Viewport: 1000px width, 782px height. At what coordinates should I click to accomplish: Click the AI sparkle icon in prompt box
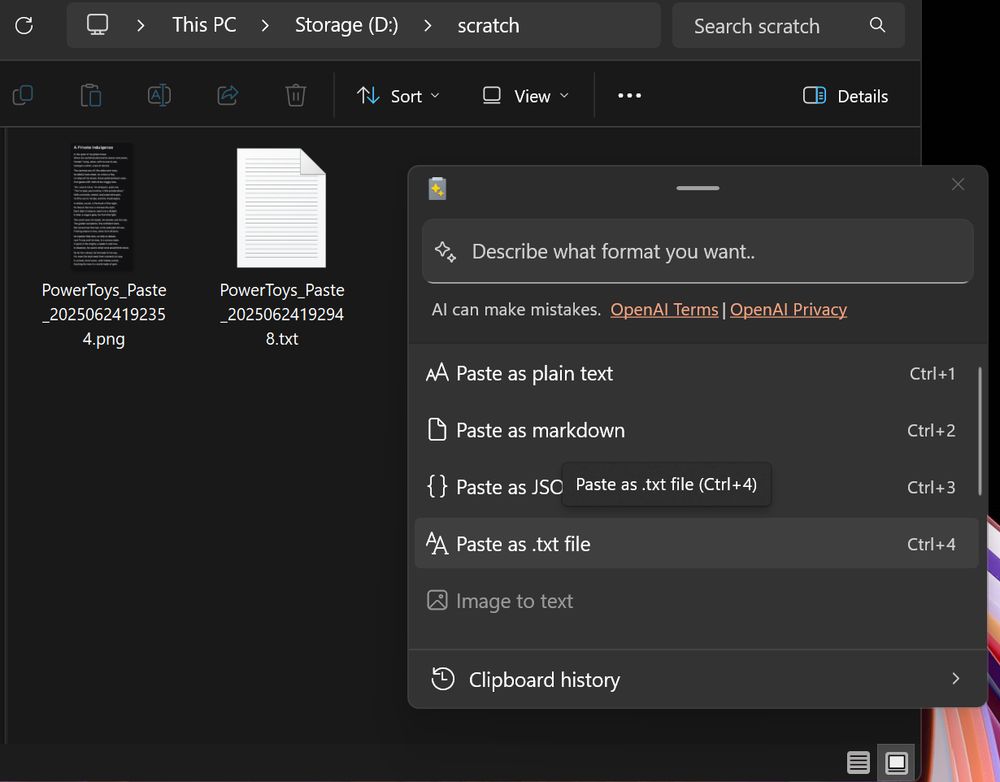pyautogui.click(x=445, y=251)
